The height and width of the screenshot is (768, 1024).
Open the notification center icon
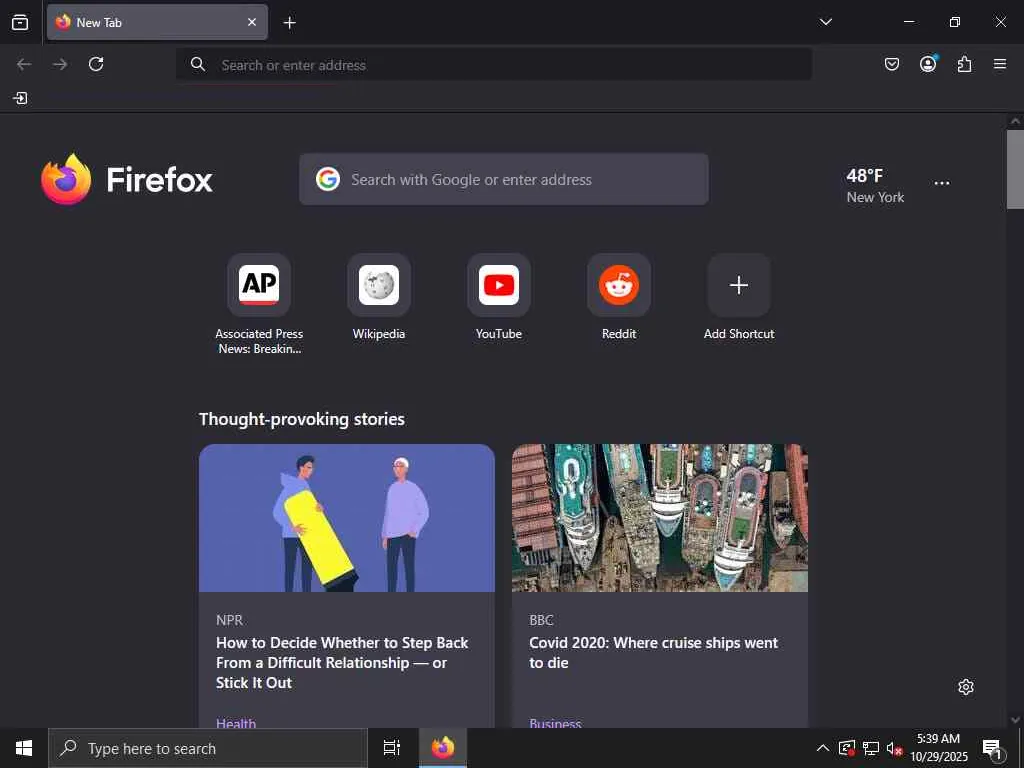993,749
